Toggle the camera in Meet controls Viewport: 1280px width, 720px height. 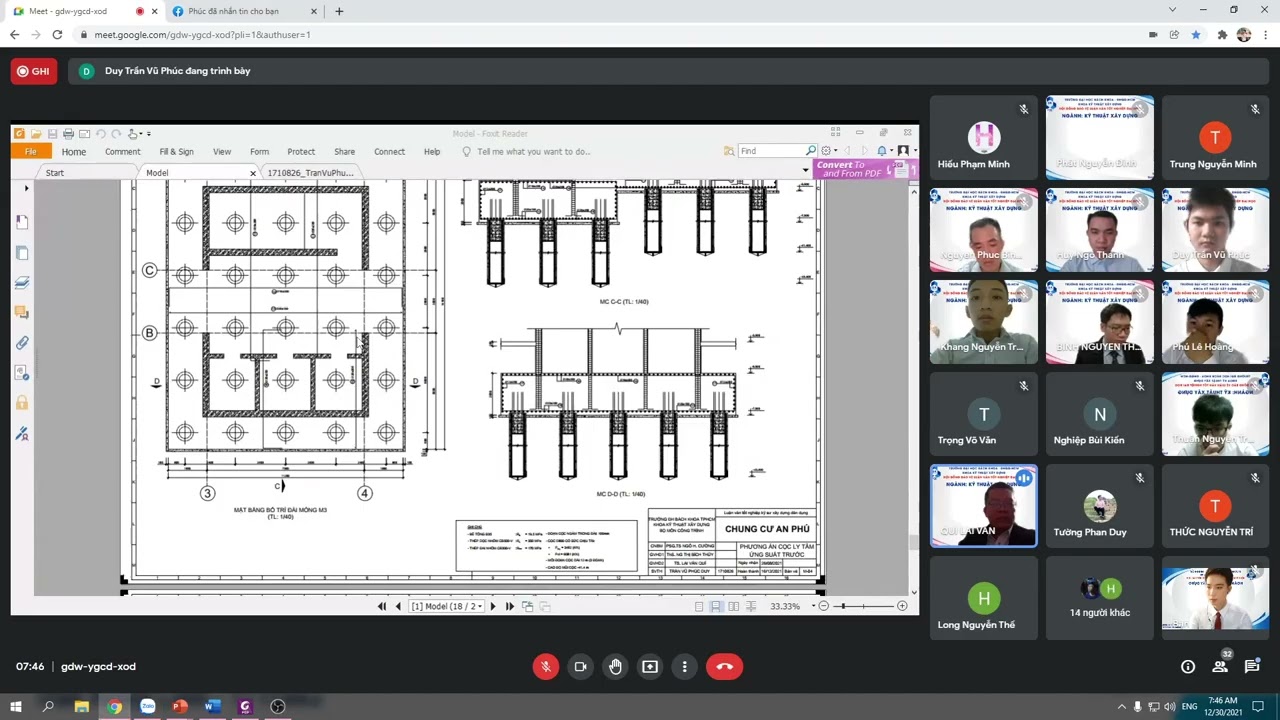pyautogui.click(x=580, y=667)
